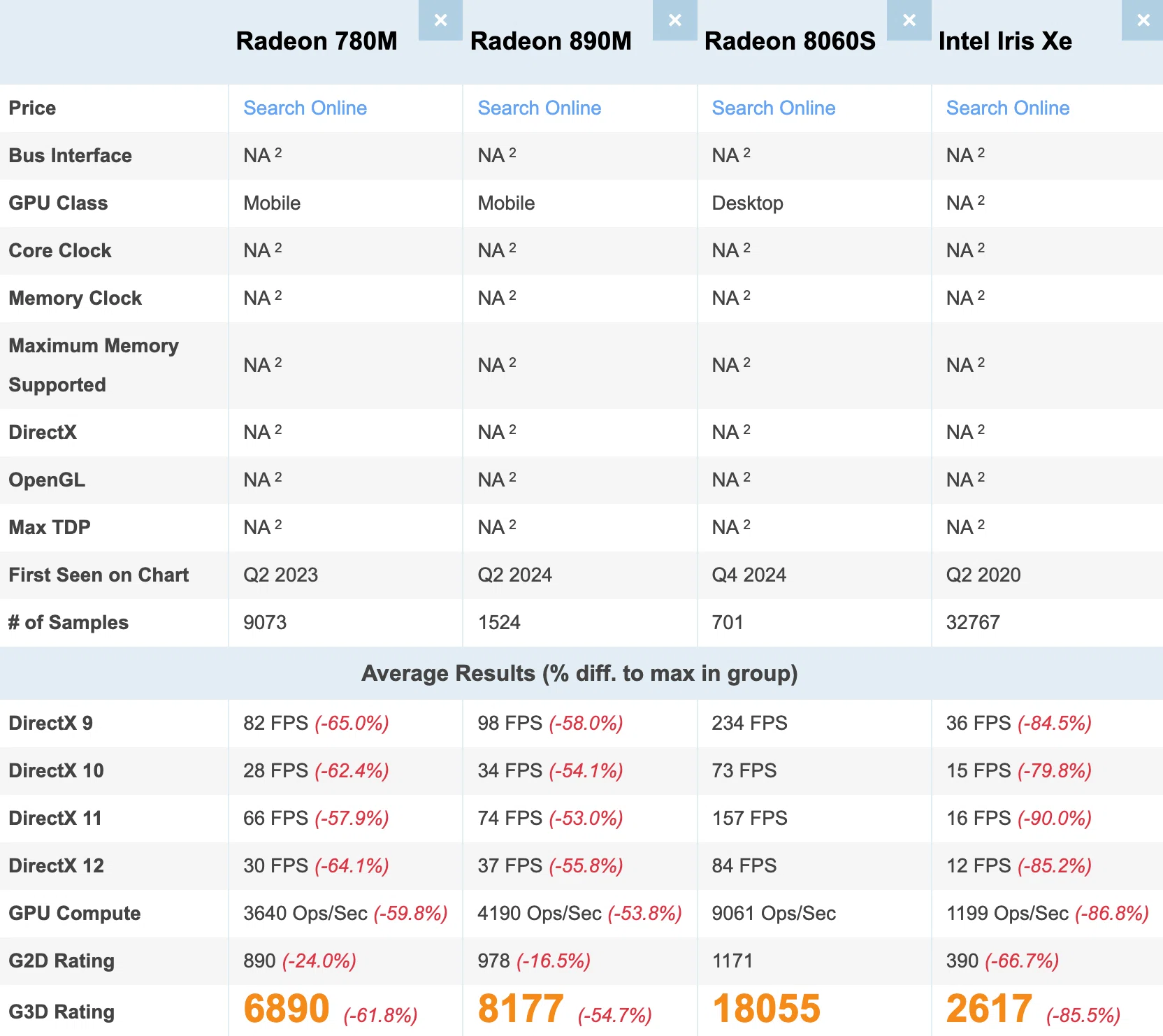Image resolution: width=1163 pixels, height=1036 pixels.
Task: Click the Radeon 780M column heading
Action: coord(317,41)
